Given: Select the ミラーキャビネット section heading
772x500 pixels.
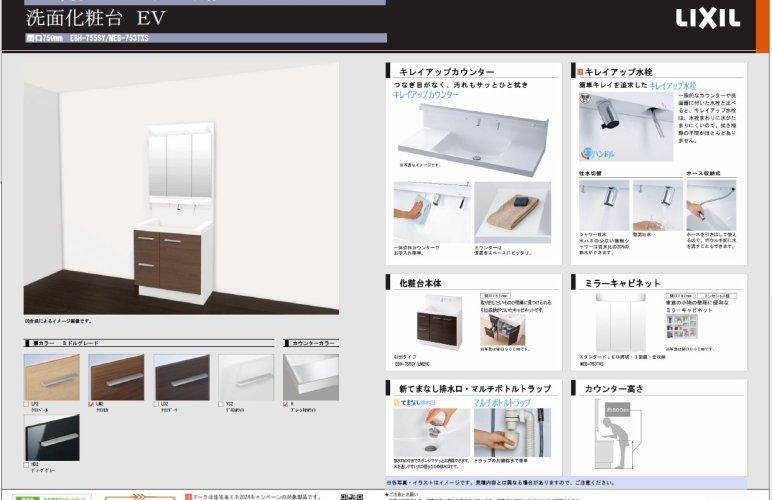Looking at the screenshot, I should pos(623,283).
